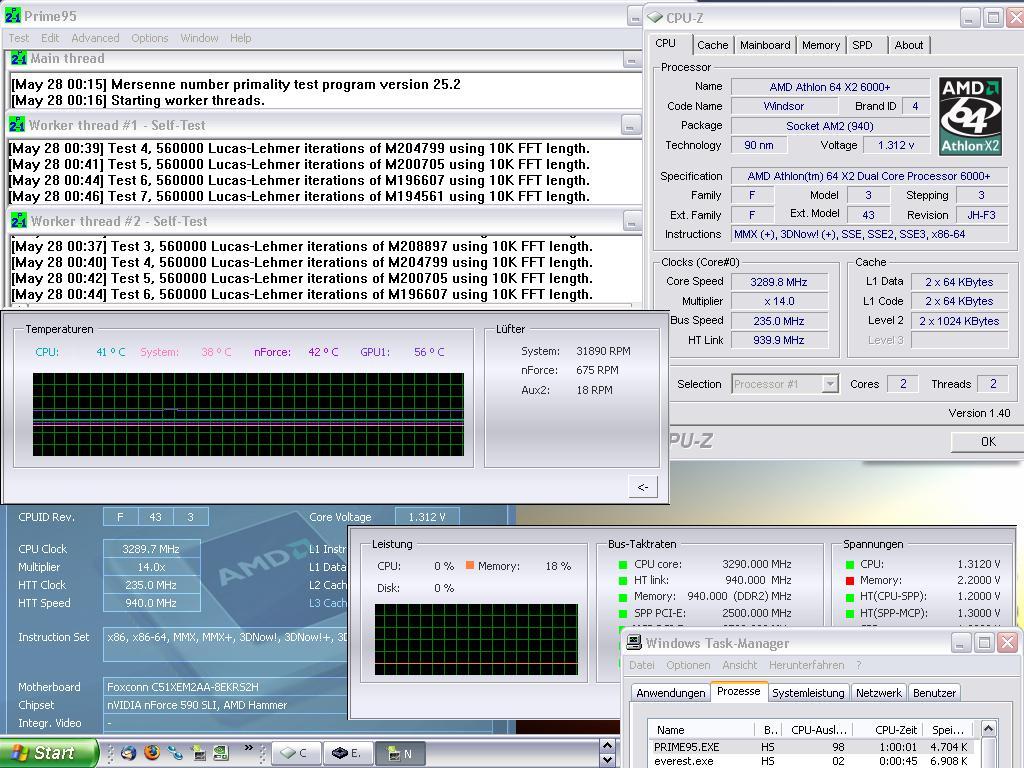Click the orange Memory legend square under Leistung

(x=470, y=565)
